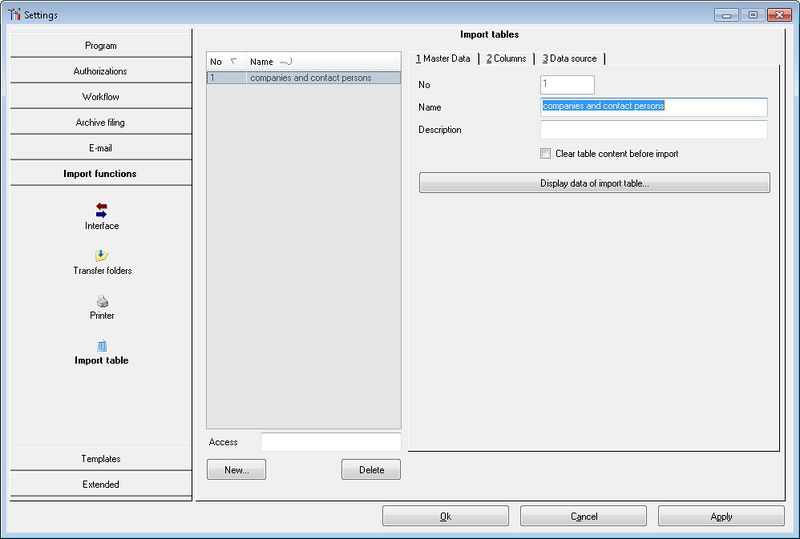Click the Description input field

tap(654, 130)
